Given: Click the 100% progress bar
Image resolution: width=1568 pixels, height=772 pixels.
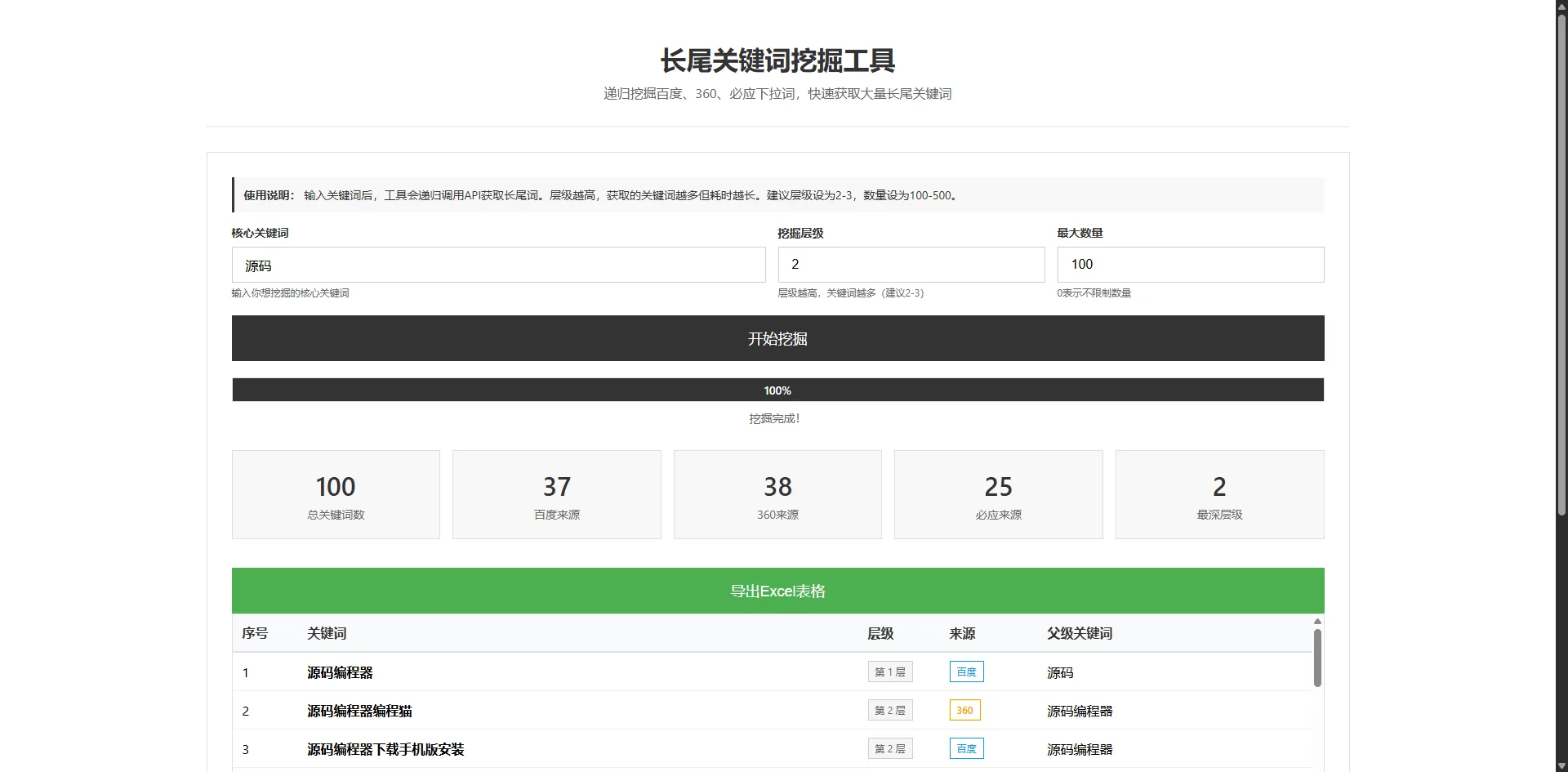Looking at the screenshot, I should [x=777, y=390].
